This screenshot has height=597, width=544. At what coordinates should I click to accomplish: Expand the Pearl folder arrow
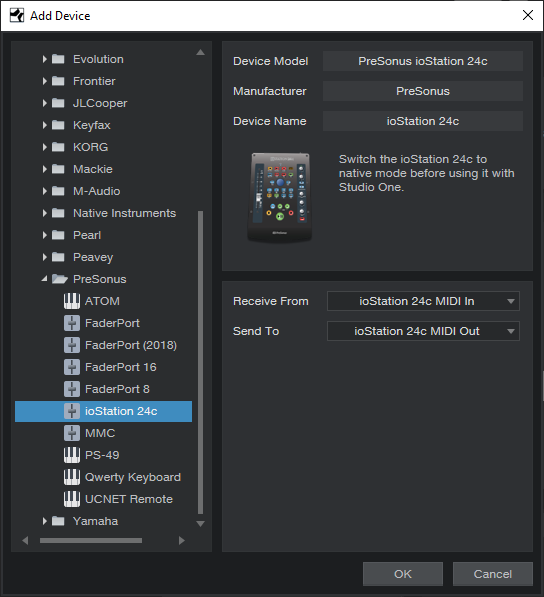[45, 235]
